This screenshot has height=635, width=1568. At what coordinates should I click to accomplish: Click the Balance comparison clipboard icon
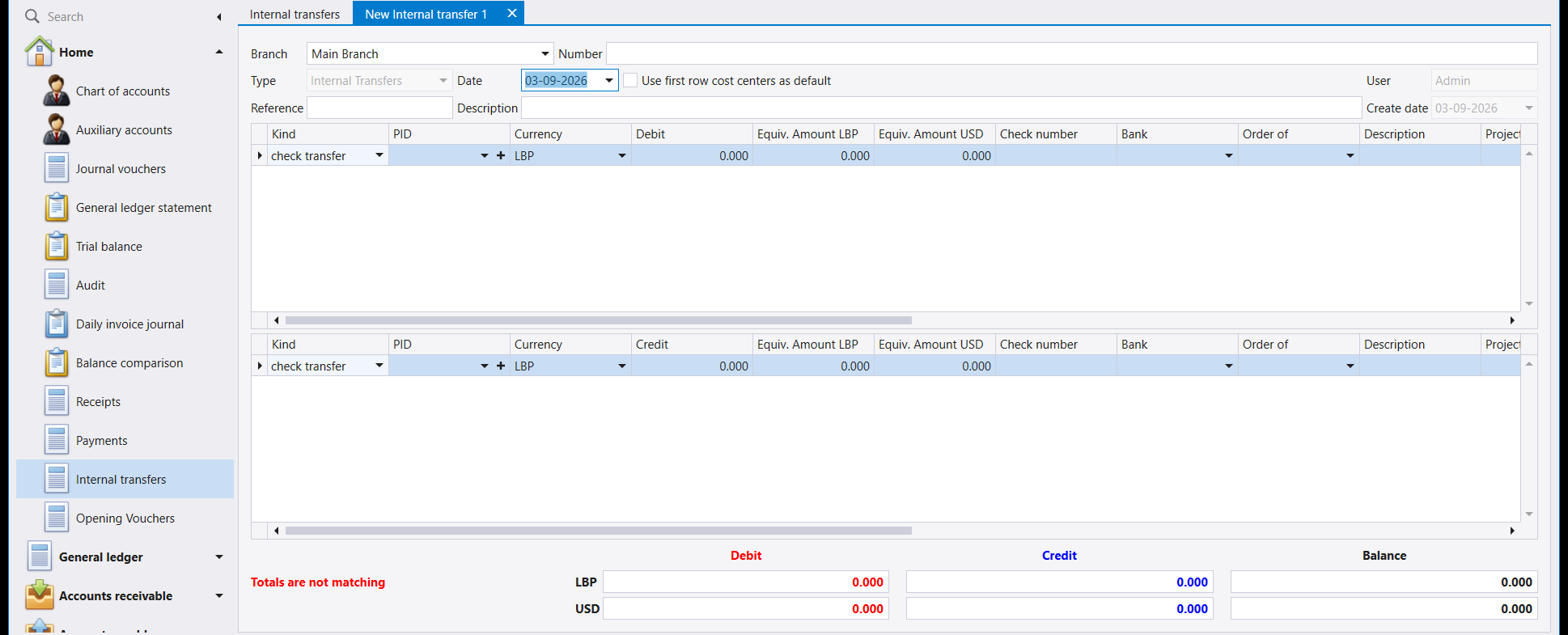pyautogui.click(x=57, y=362)
